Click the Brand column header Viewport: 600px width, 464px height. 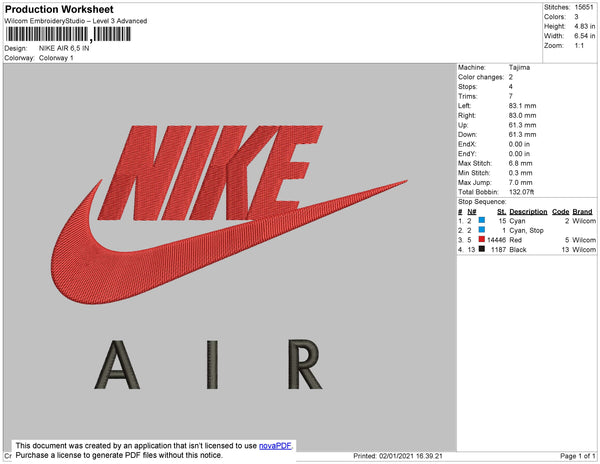click(583, 212)
